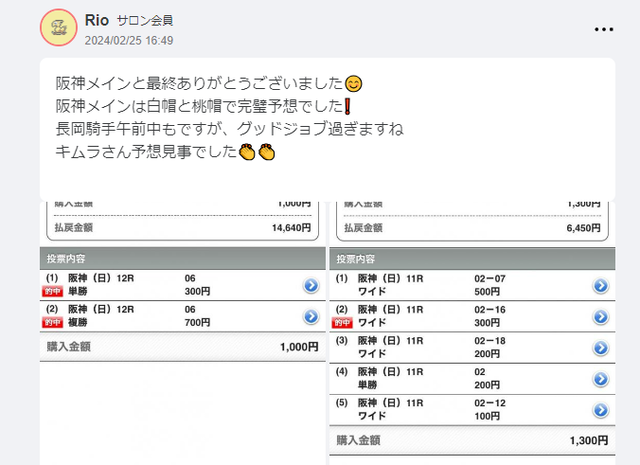
Task: Click right purchase total 1,300円
Action: pos(589,441)
